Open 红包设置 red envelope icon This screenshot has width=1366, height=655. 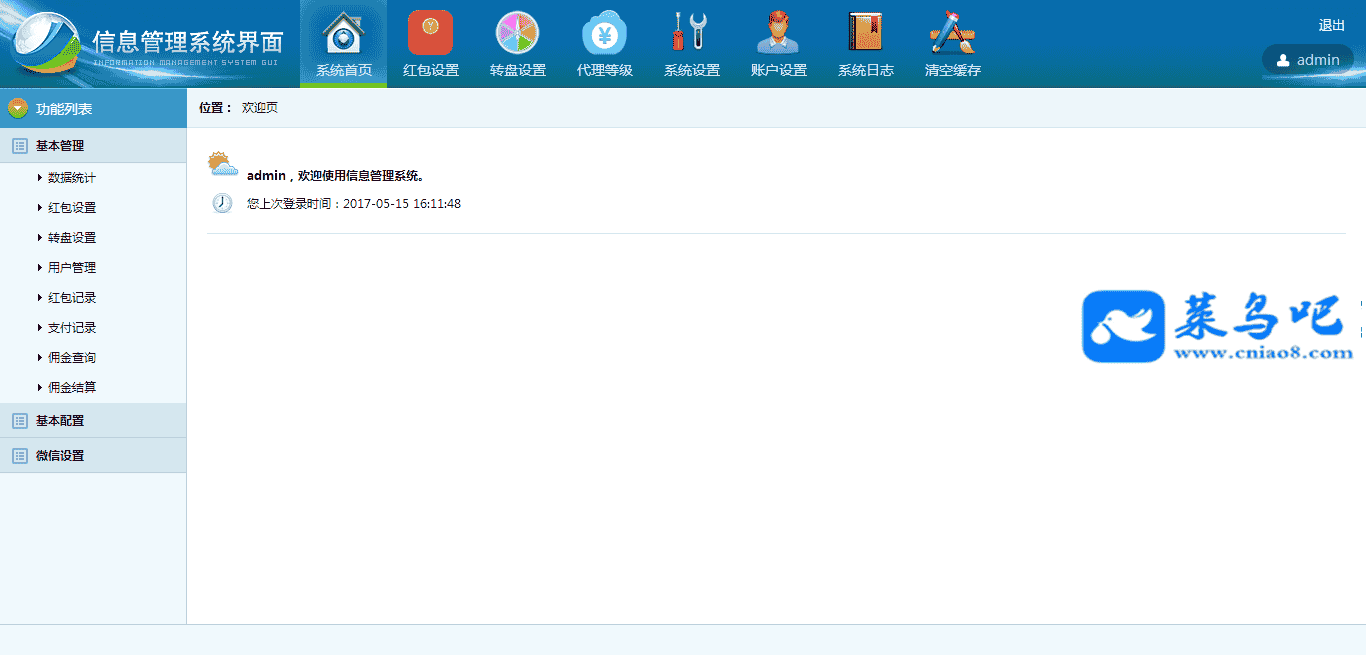(x=430, y=33)
